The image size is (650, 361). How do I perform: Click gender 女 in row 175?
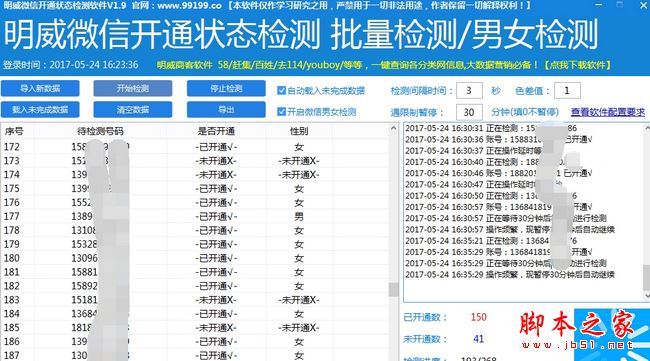coord(299,189)
